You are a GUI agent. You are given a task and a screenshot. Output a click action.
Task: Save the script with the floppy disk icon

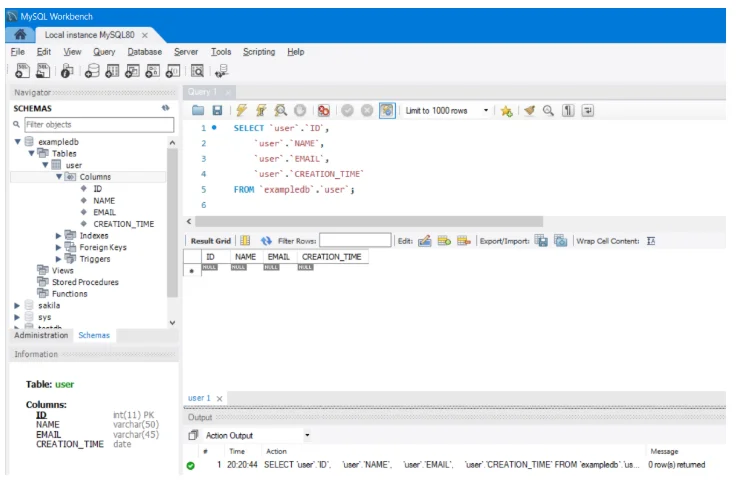tap(217, 110)
